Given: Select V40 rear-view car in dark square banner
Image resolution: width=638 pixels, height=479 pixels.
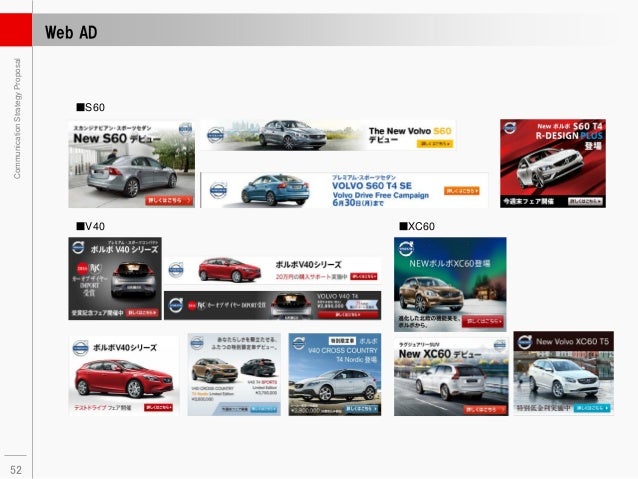Looking at the screenshot, I should pos(133,280).
